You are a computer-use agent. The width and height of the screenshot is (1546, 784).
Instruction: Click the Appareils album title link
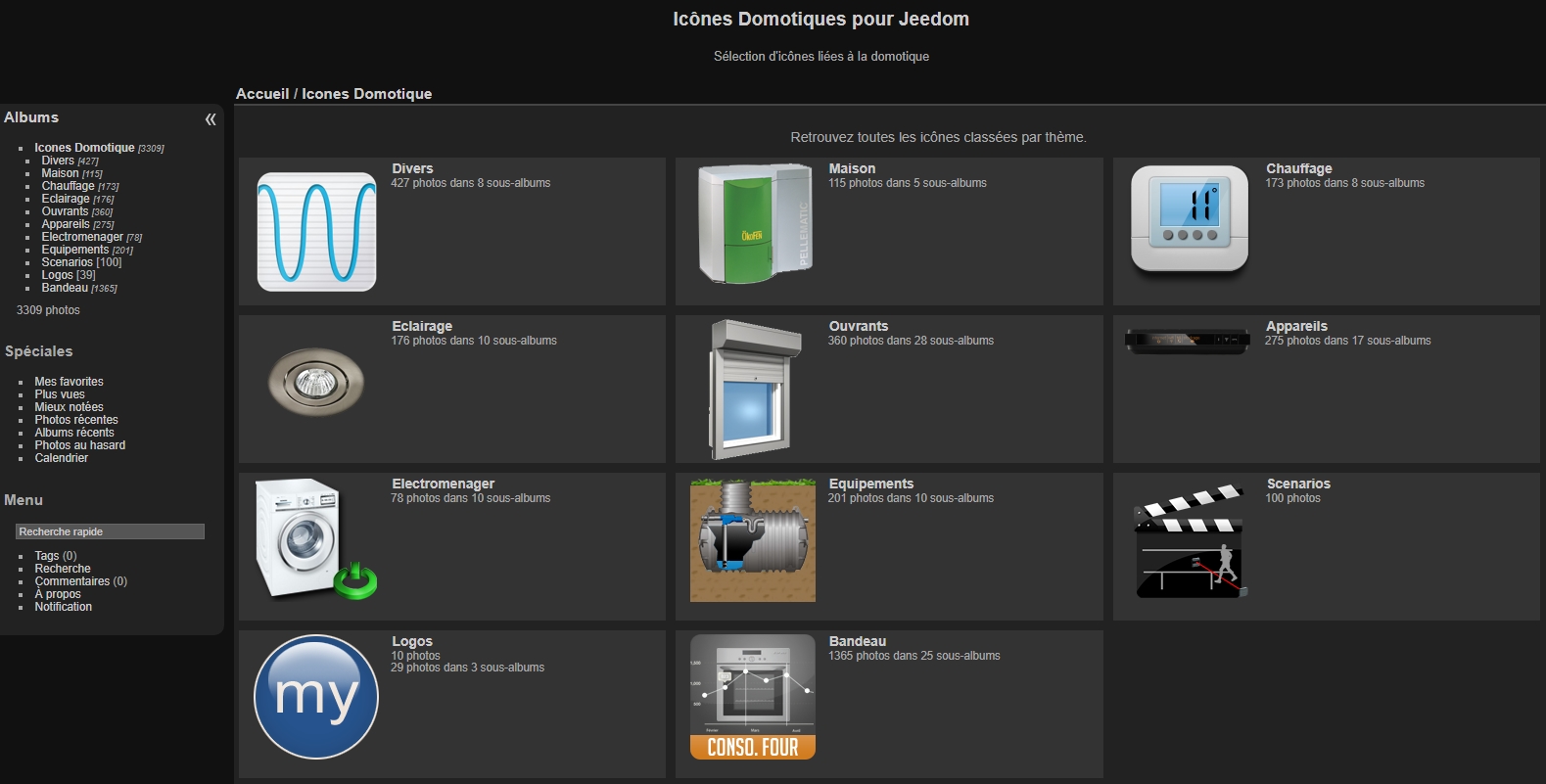[x=1296, y=326]
